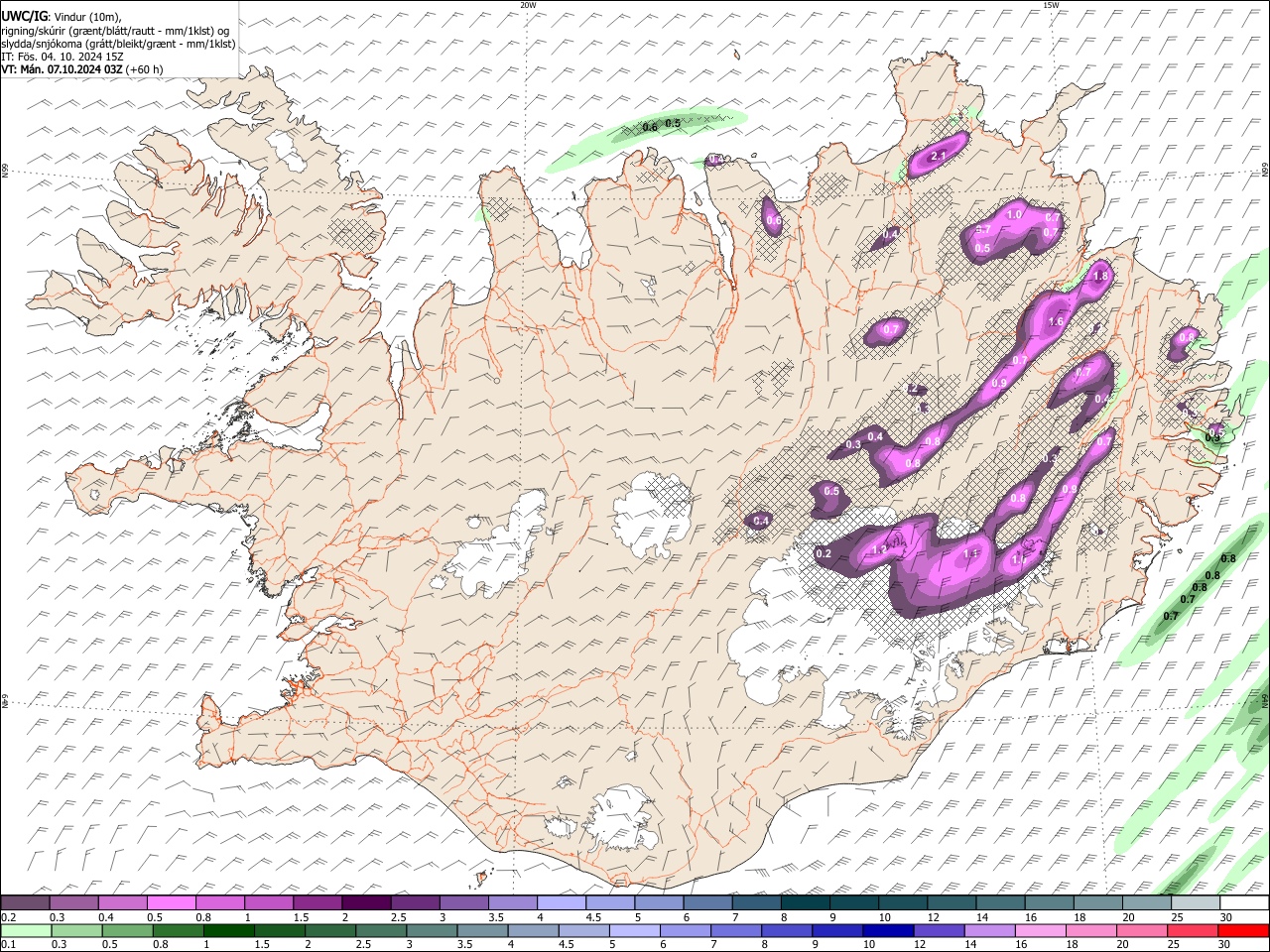Viewport: 1270px width, 952px height.
Task: Pick the snow-scale swatch between 2.5 and 3
Action: click(415, 902)
